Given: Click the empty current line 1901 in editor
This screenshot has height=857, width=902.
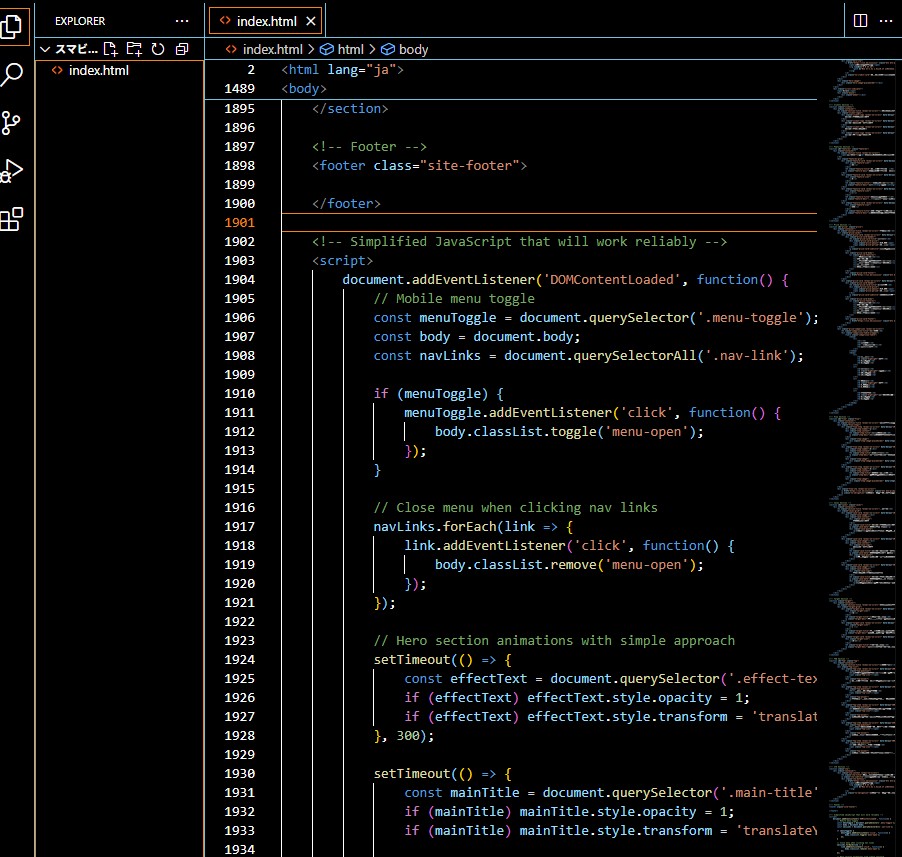Looking at the screenshot, I should point(549,223).
